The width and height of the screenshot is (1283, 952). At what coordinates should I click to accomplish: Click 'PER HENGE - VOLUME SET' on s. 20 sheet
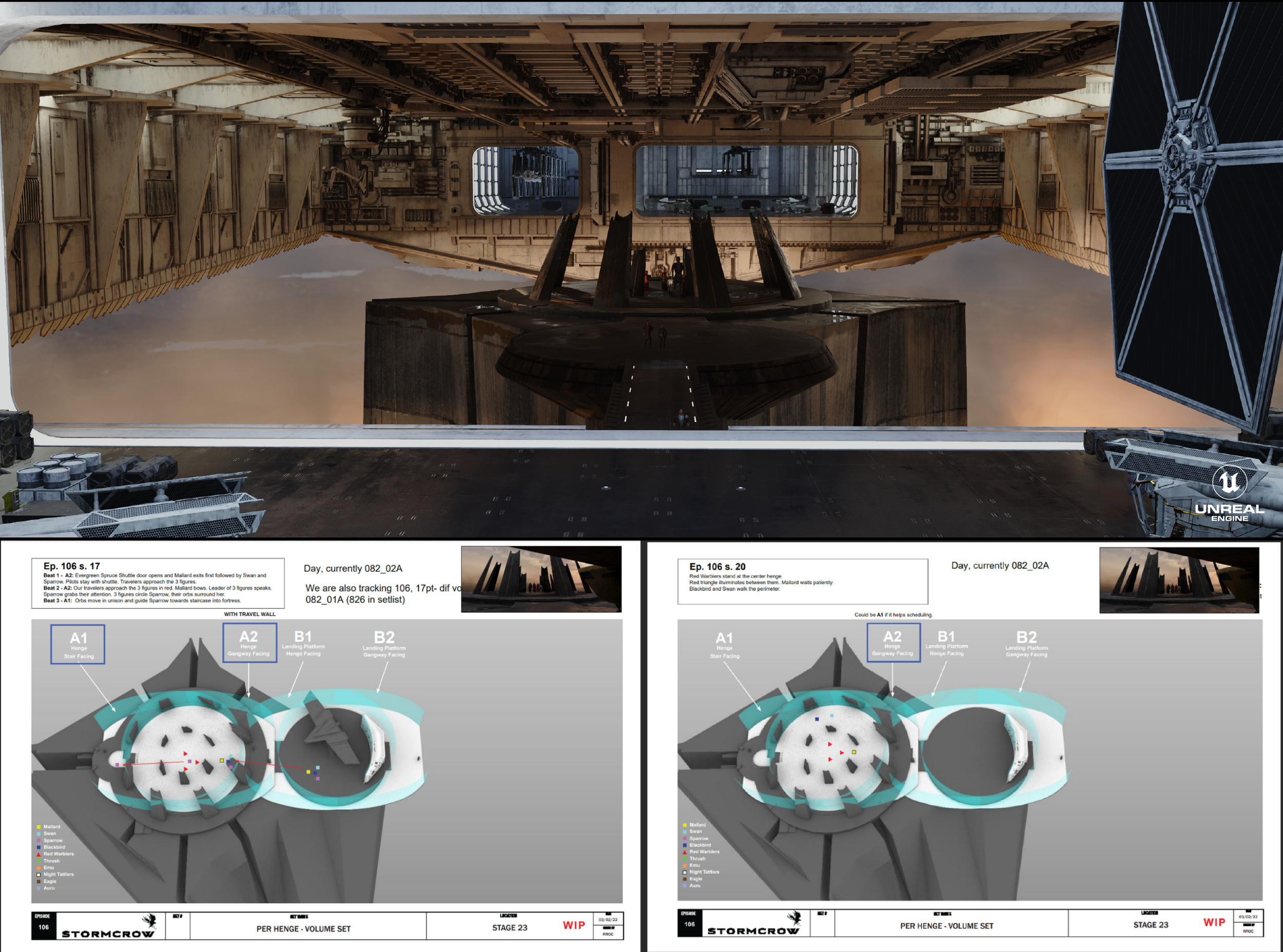click(947, 926)
